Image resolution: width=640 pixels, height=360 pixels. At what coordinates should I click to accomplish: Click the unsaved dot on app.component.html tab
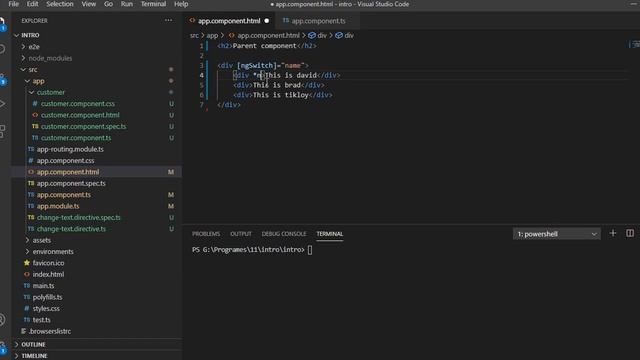[267, 21]
